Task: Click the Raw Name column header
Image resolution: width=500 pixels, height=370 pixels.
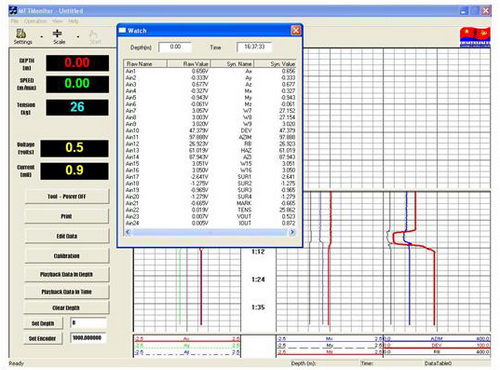Action: 145,64
